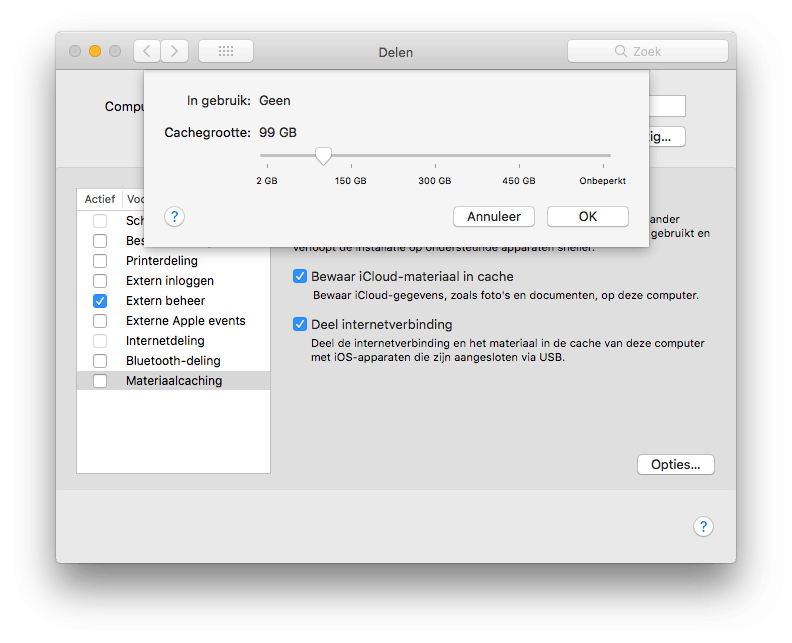Click the magnifying glass search icon
The image size is (792, 643).
click(x=620, y=51)
